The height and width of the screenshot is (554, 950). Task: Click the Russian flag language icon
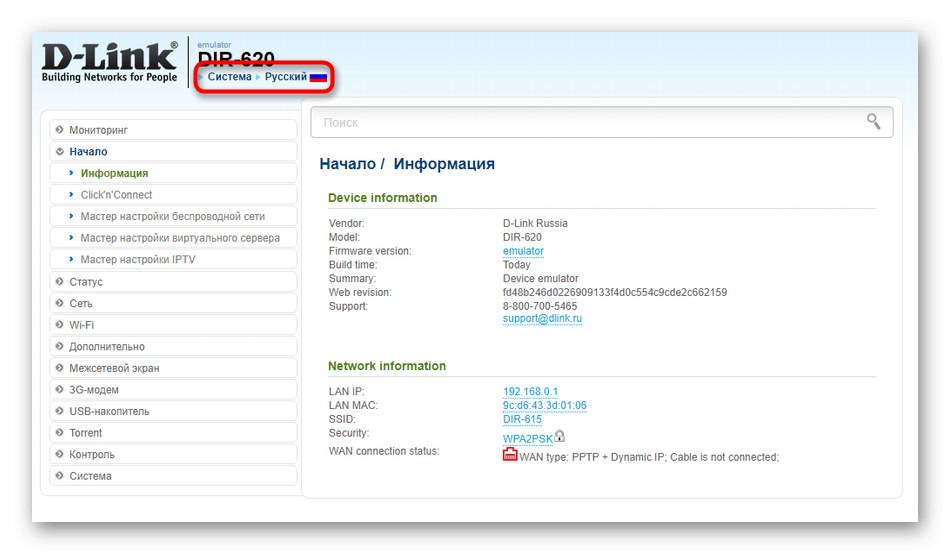point(318,78)
